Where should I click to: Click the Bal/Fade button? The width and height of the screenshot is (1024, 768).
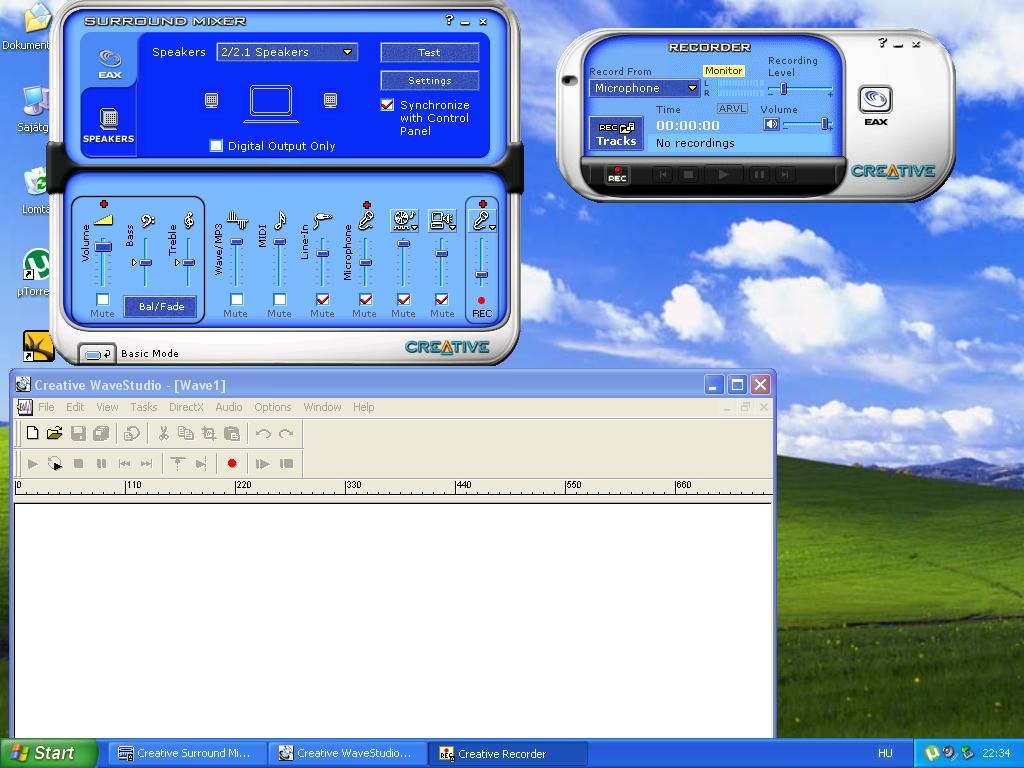coord(161,306)
